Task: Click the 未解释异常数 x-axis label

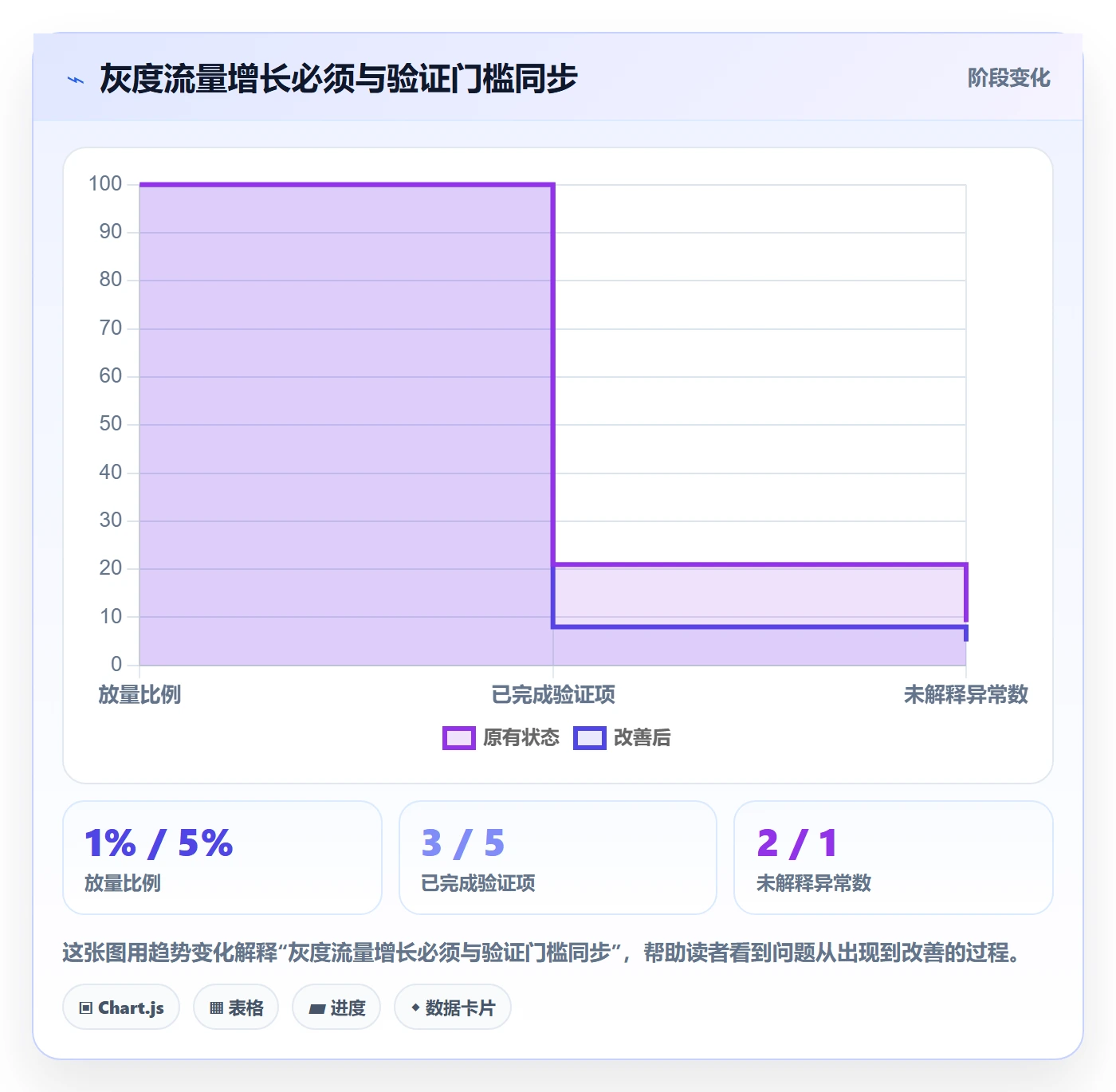Action: click(966, 695)
